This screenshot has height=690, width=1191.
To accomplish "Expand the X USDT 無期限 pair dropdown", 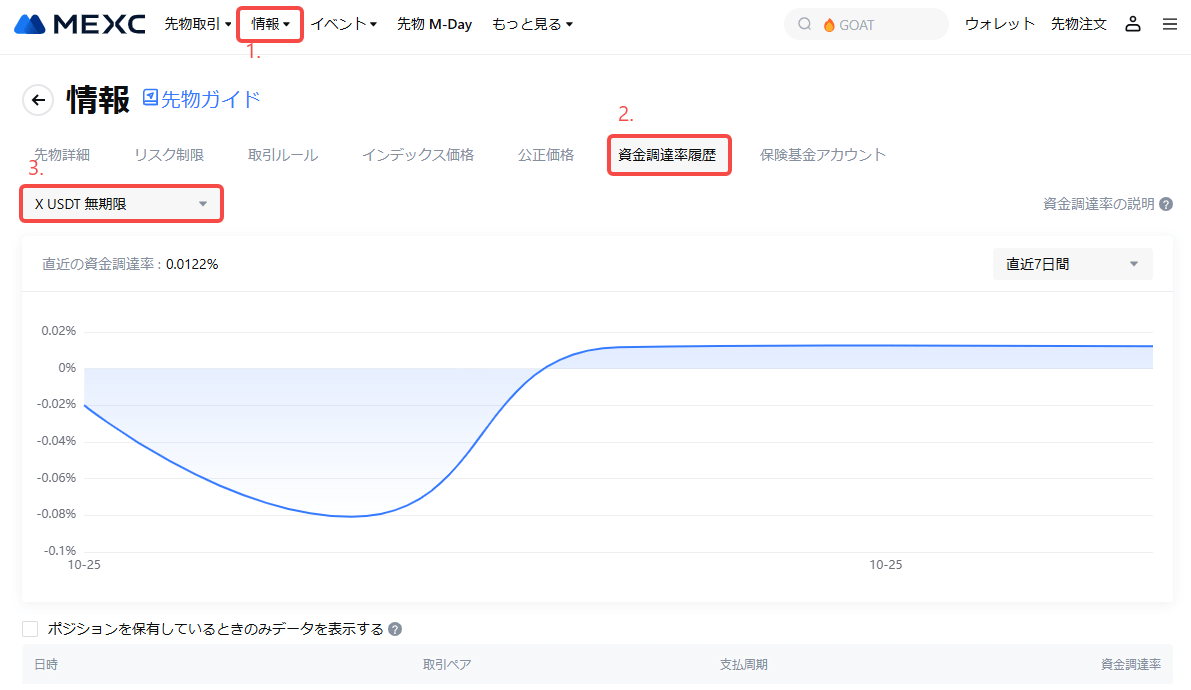I will (121, 204).
